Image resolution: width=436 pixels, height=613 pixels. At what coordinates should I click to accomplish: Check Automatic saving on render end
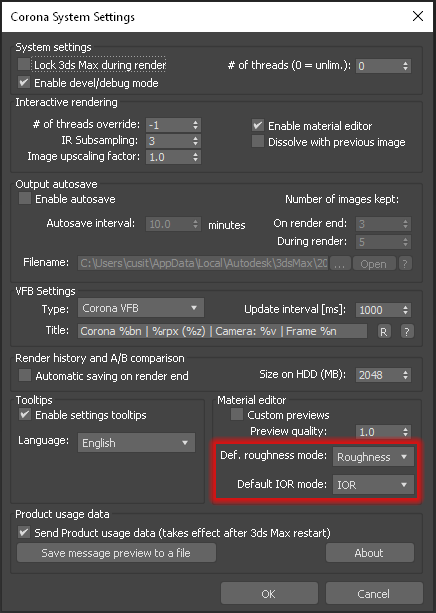pyautogui.click(x=25, y=376)
